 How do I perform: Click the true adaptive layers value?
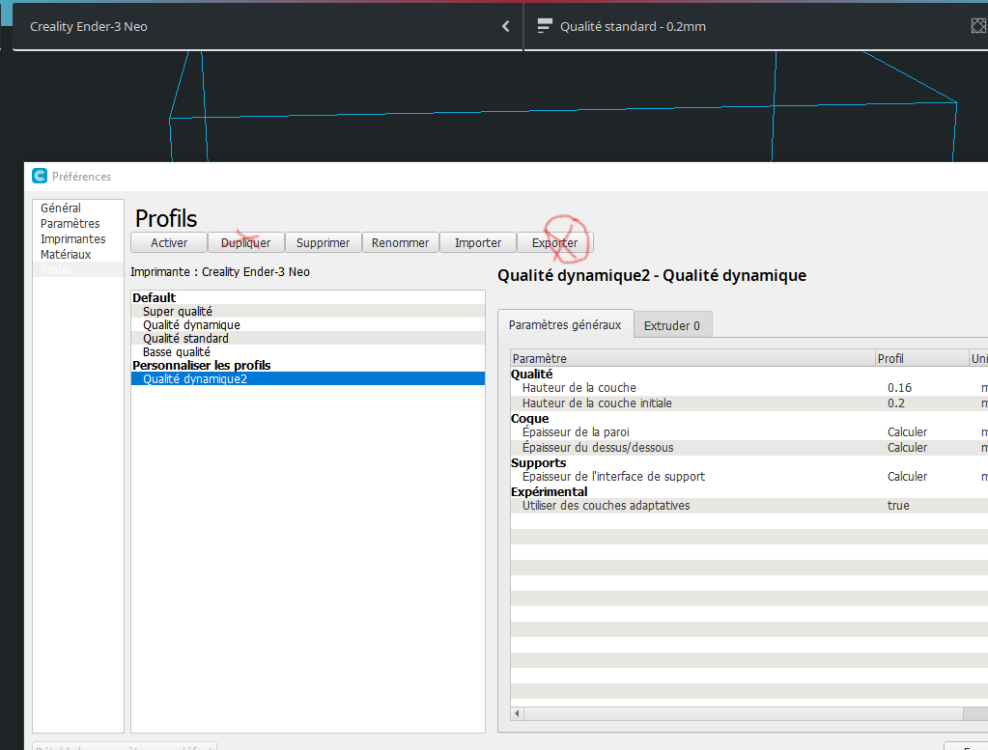click(x=899, y=505)
